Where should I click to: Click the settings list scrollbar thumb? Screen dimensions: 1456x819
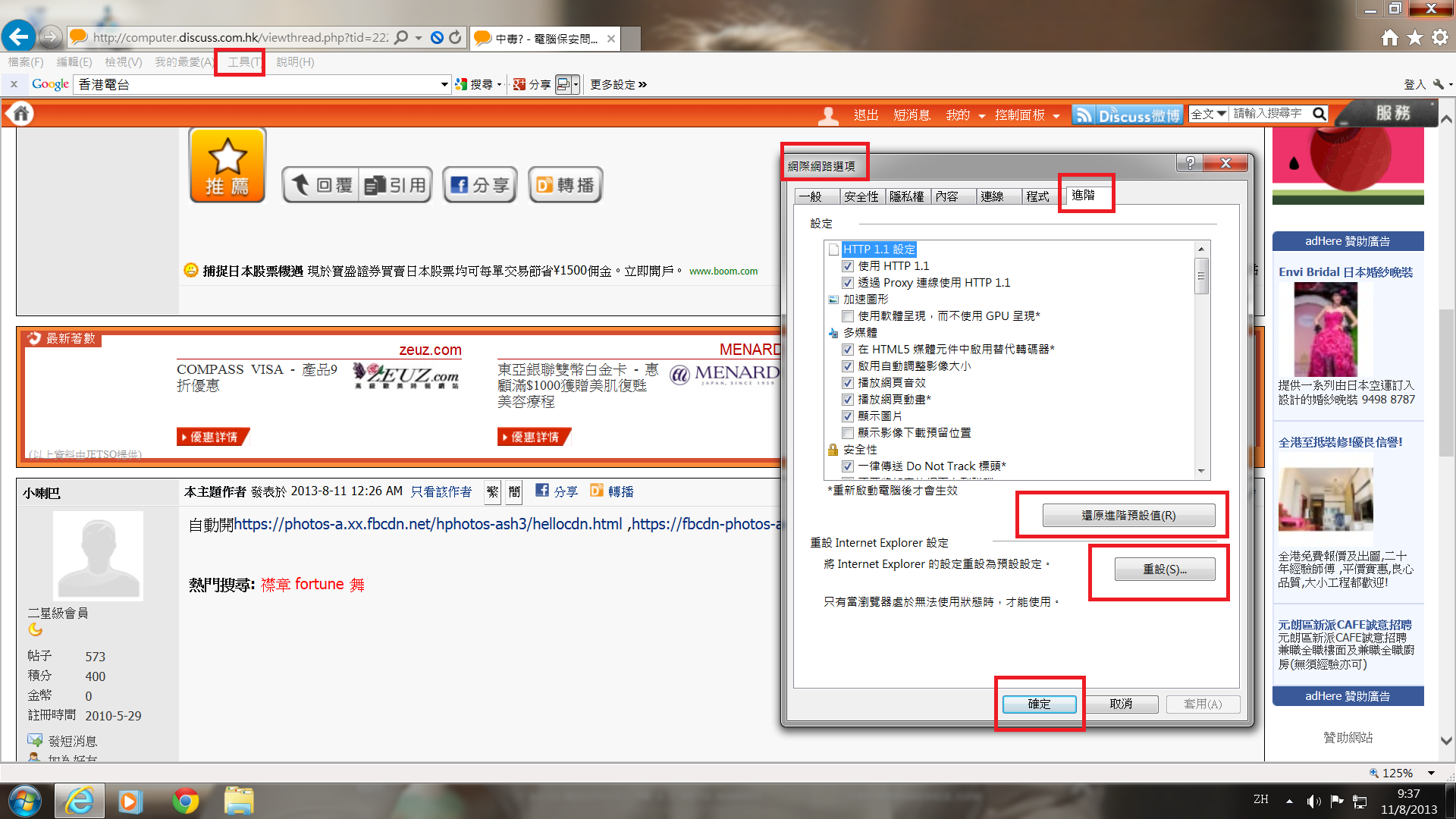(x=1201, y=275)
